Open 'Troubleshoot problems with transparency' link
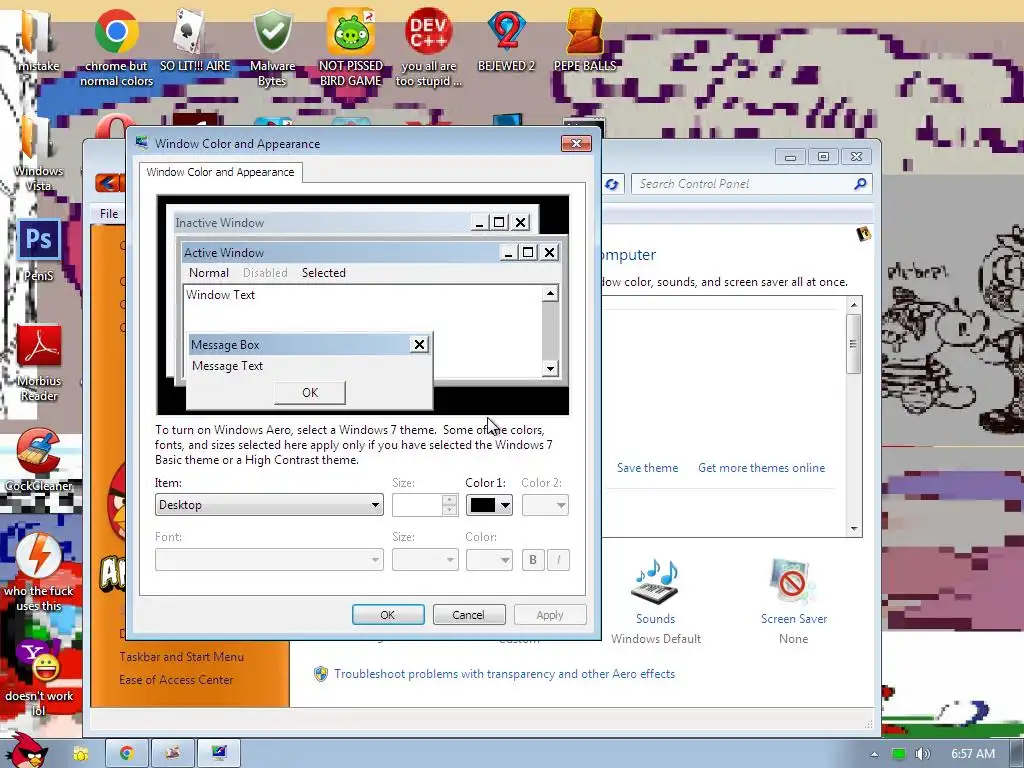The width and height of the screenshot is (1024, 768). (504, 673)
